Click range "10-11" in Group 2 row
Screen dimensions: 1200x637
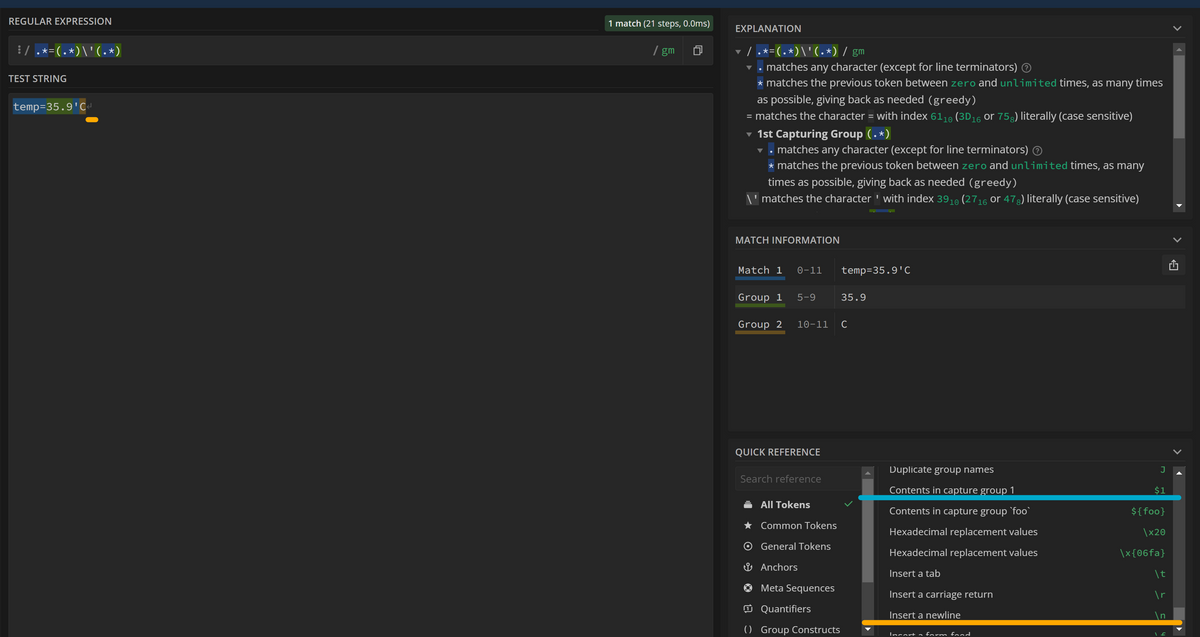(x=813, y=325)
